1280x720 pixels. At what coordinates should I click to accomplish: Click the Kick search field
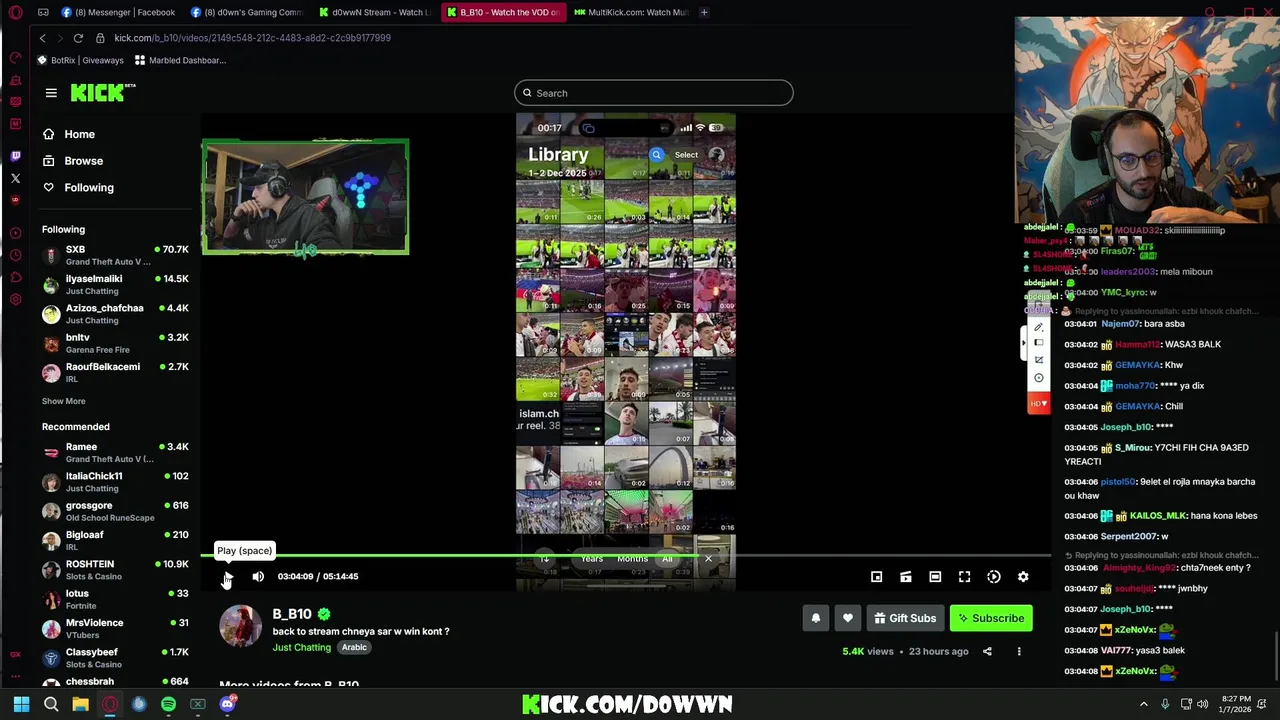654,93
